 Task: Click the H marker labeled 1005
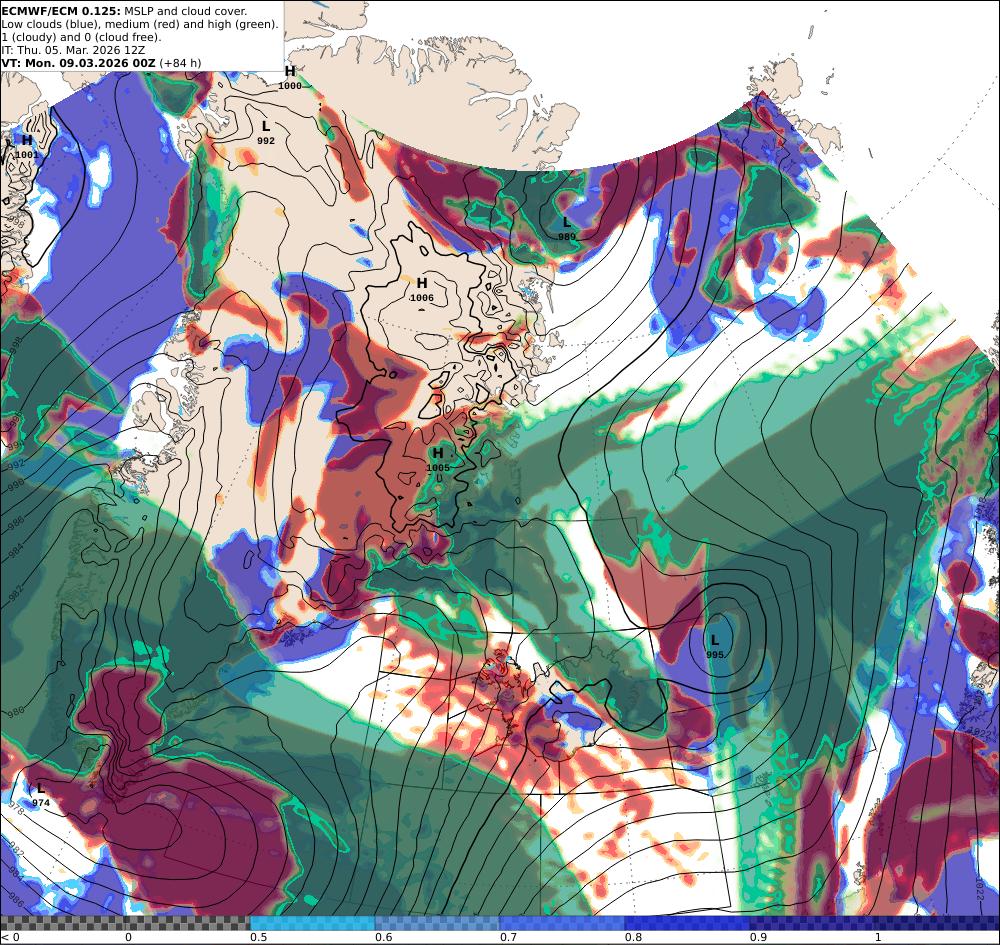point(438,453)
